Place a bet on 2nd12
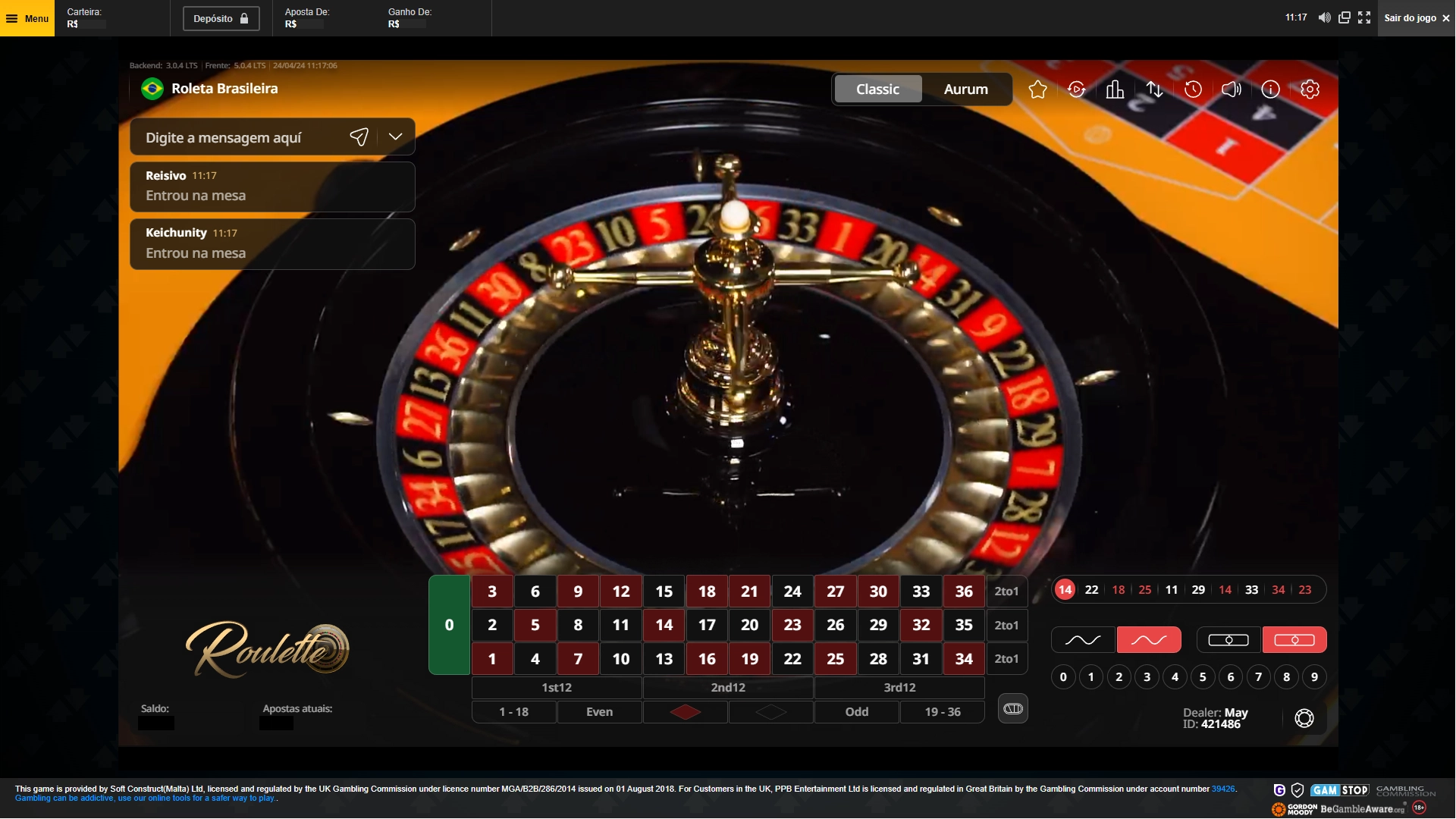Viewport: 1456px width, 819px height. tap(728, 688)
